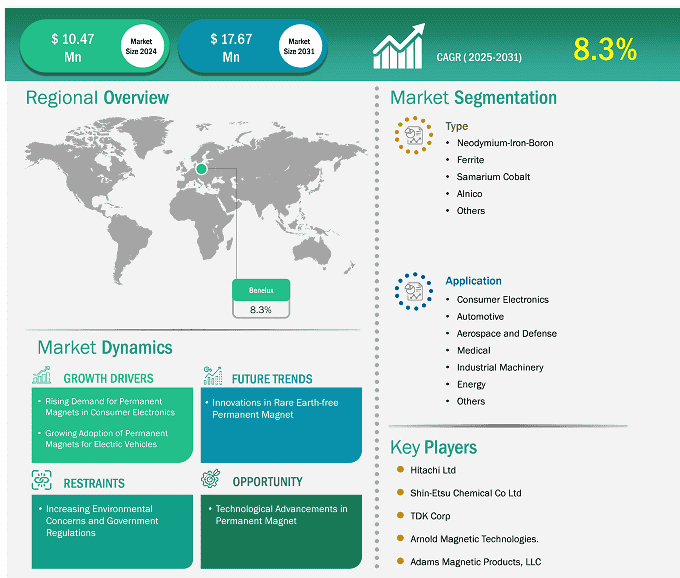
Task: Click the Application segmentation blue dotted icon
Action: pyautogui.click(x=414, y=291)
